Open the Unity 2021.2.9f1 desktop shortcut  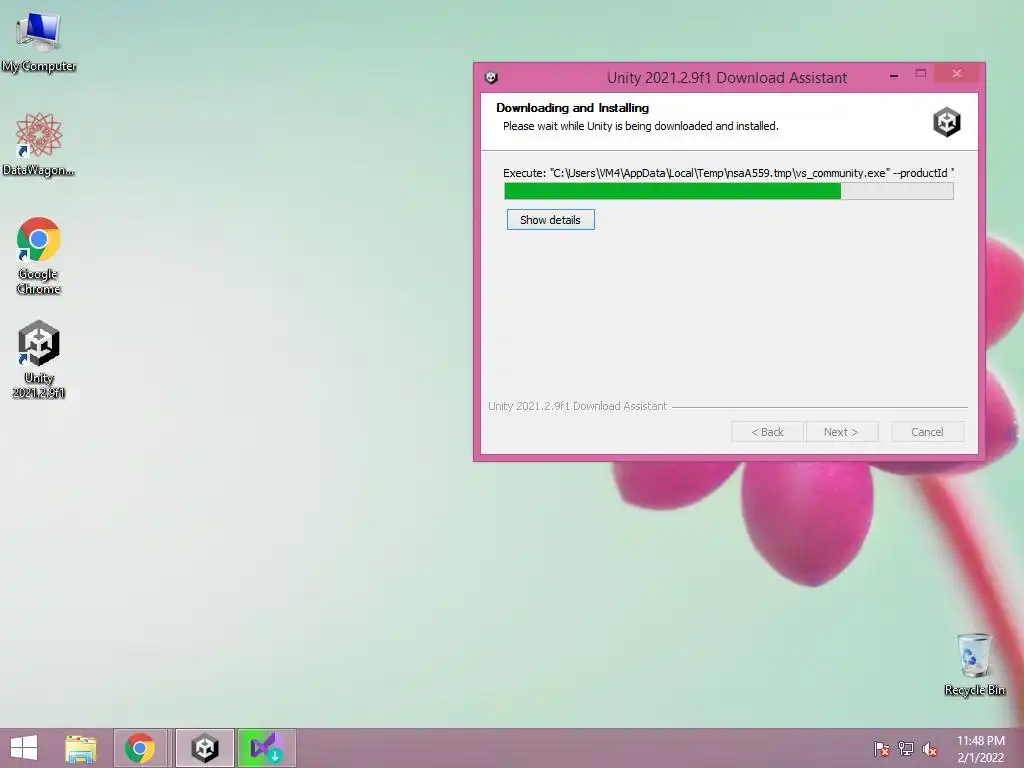click(39, 359)
